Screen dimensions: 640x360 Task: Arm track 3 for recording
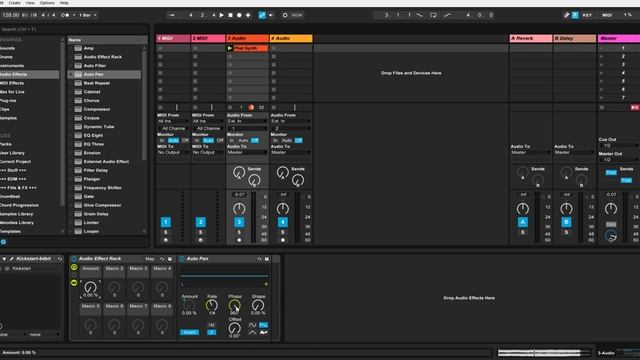(x=239, y=240)
